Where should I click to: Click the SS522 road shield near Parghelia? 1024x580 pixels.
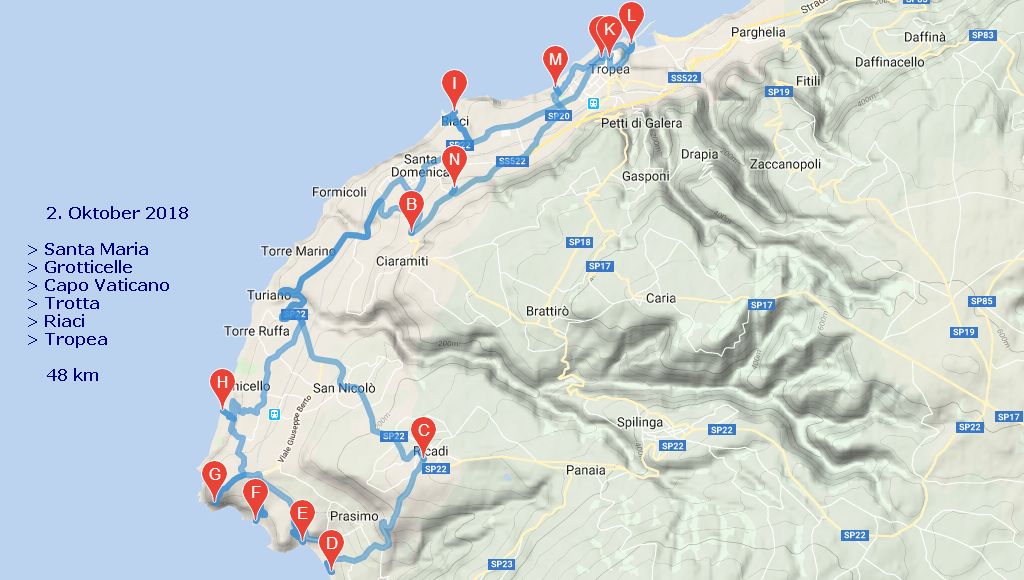684,78
